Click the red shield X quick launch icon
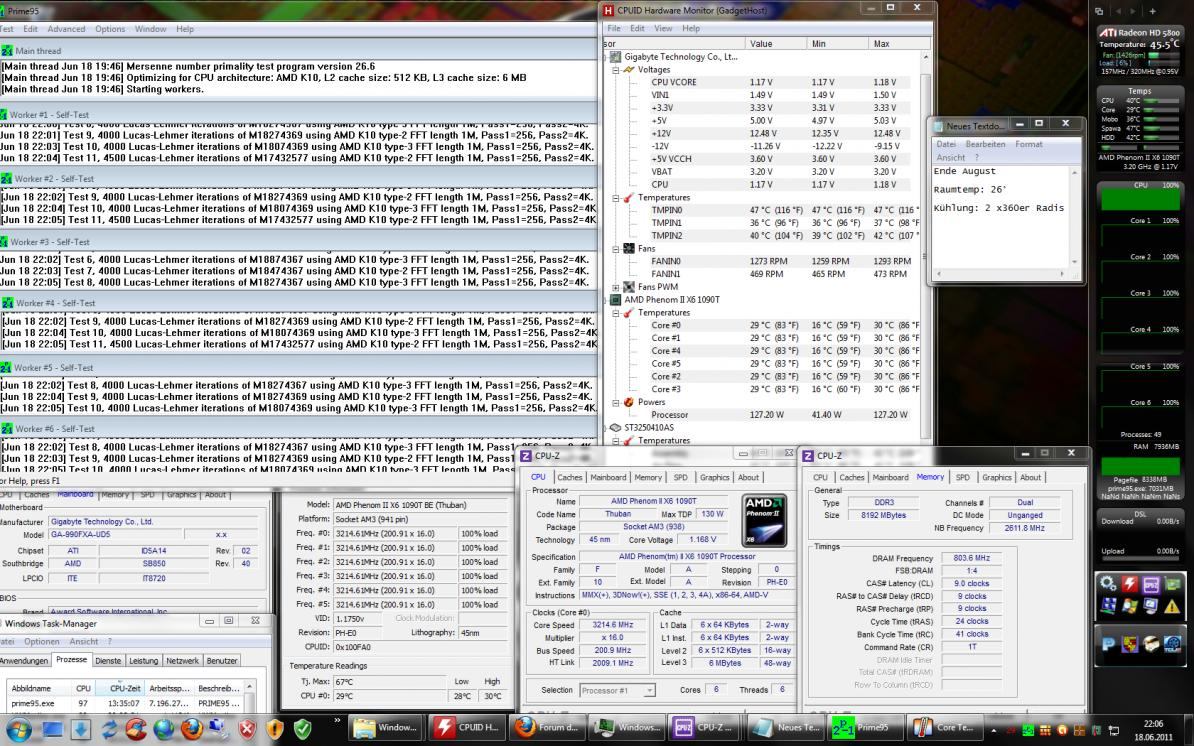 pos(247,728)
